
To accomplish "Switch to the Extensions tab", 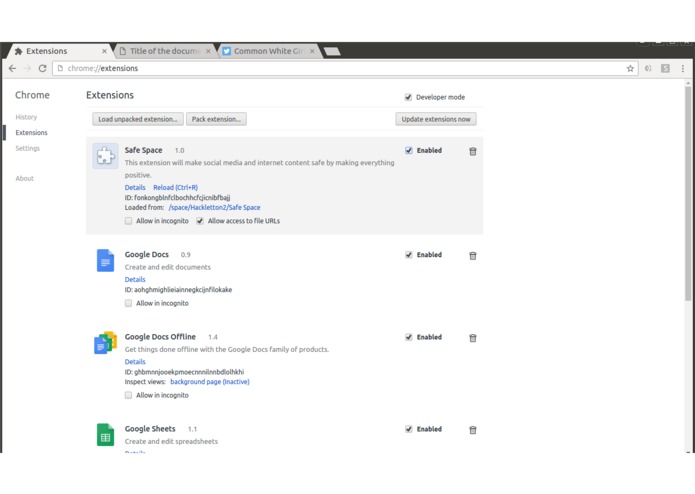I will coord(58,51).
